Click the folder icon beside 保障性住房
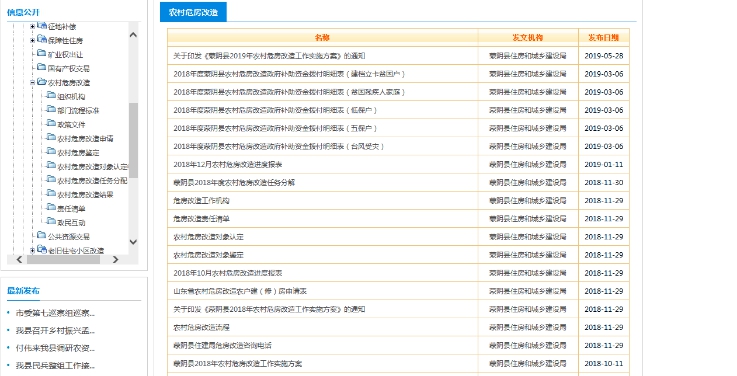The image size is (737, 376). (x=42, y=39)
